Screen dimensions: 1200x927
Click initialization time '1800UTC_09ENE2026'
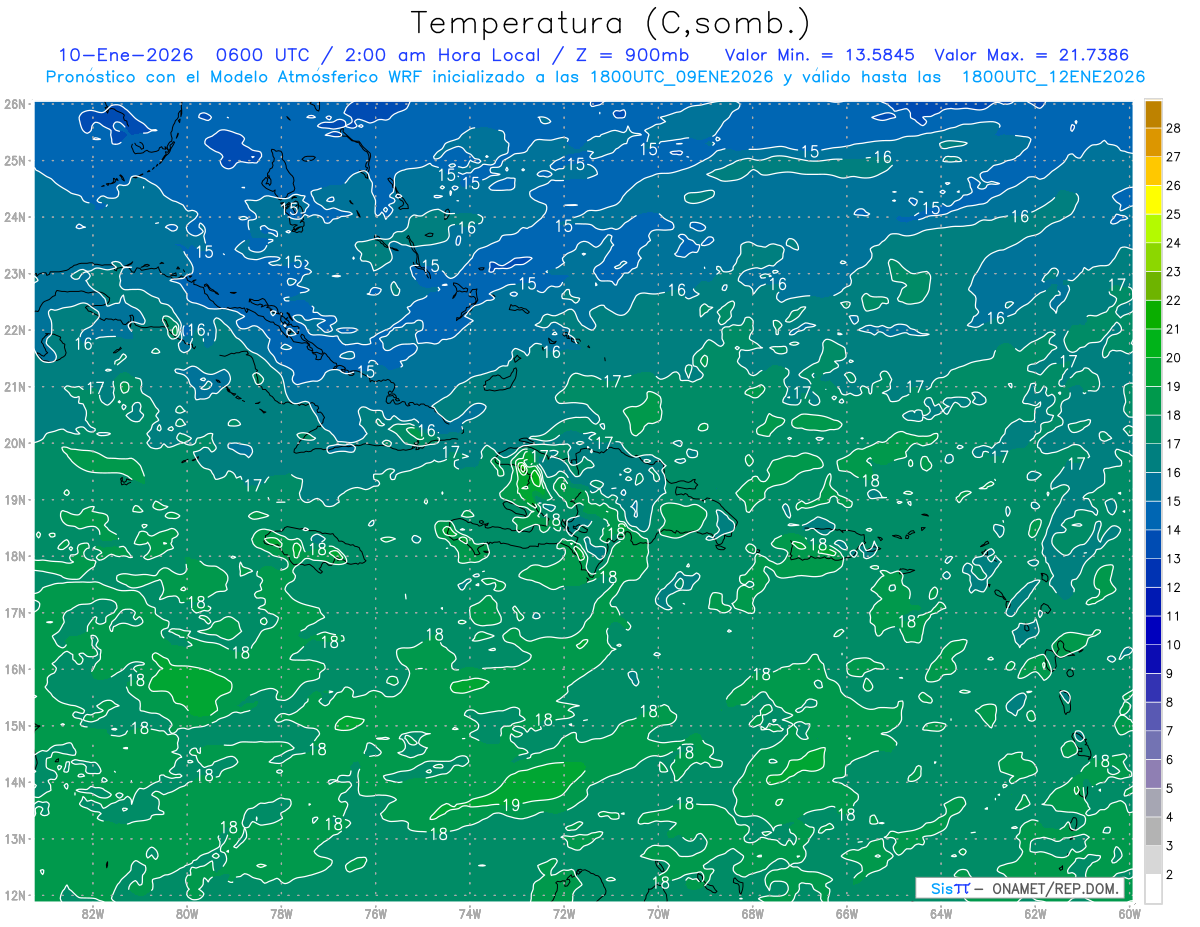684,77
